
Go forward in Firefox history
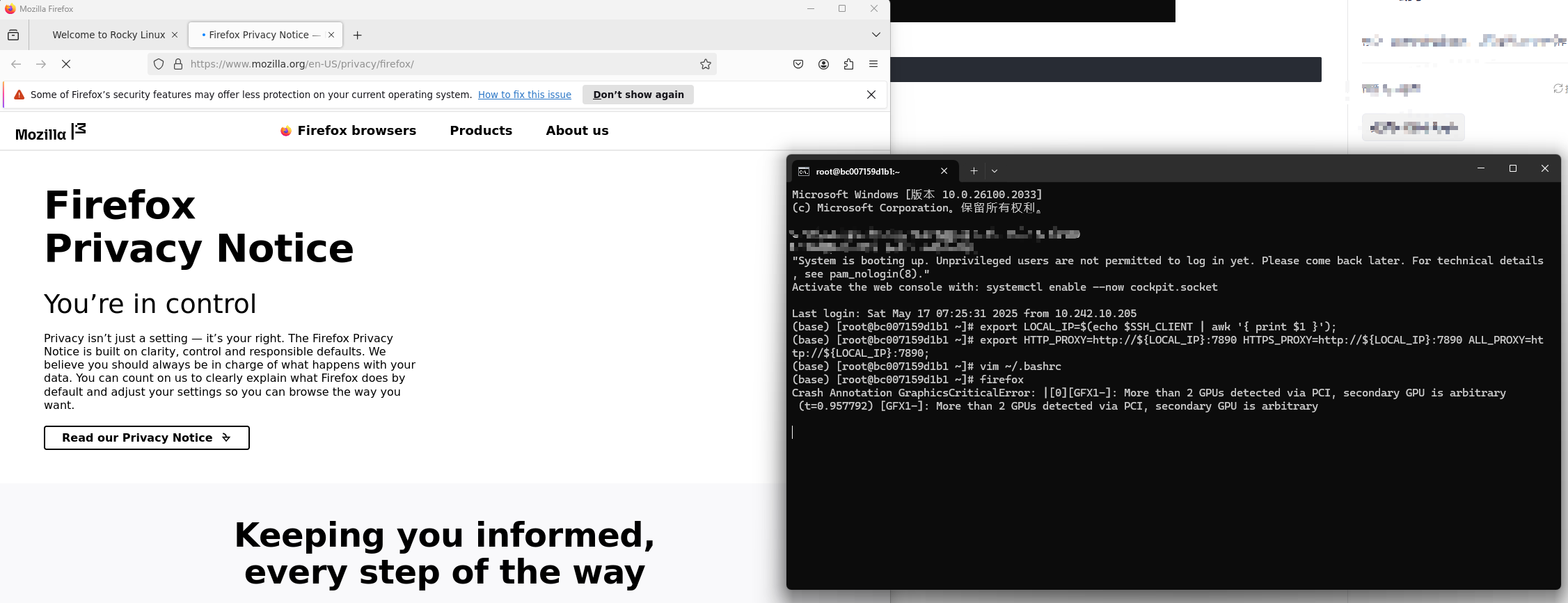tap(41, 64)
